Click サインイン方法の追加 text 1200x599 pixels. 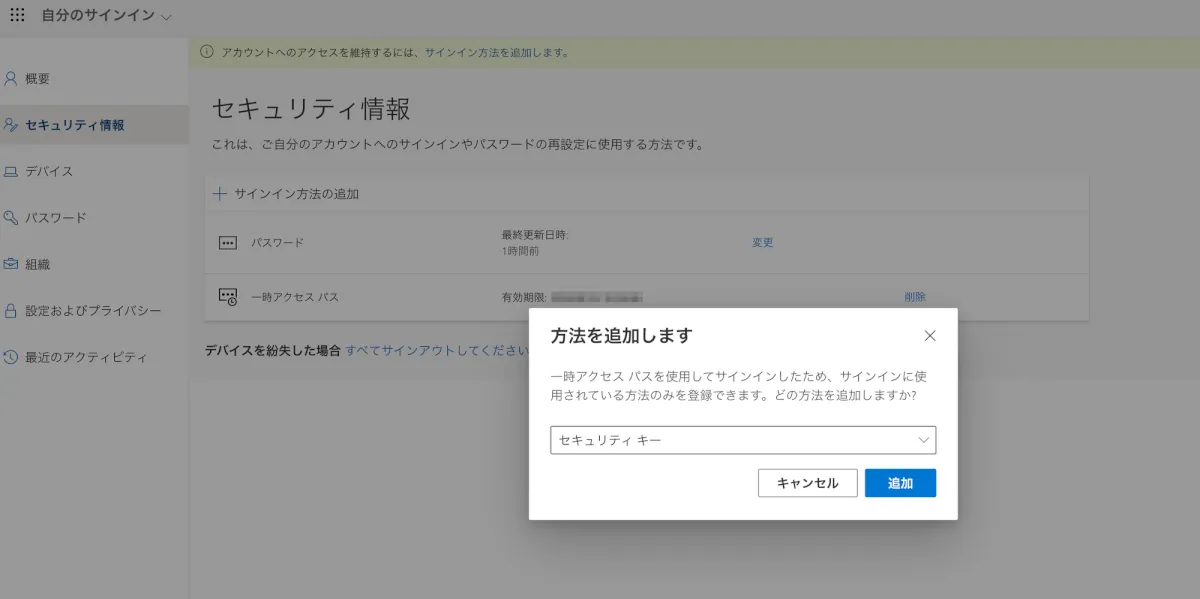point(296,194)
